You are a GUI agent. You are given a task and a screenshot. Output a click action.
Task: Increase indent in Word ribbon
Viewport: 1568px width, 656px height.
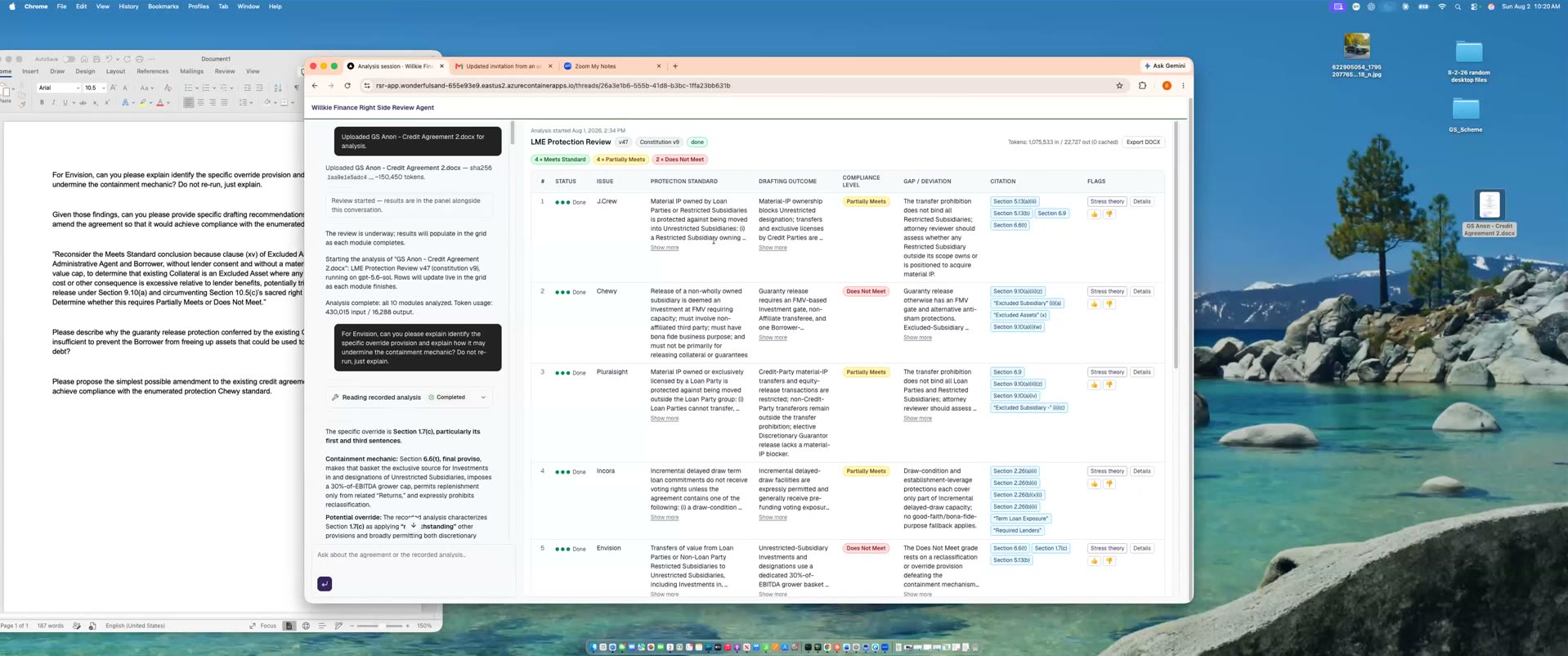click(x=259, y=88)
